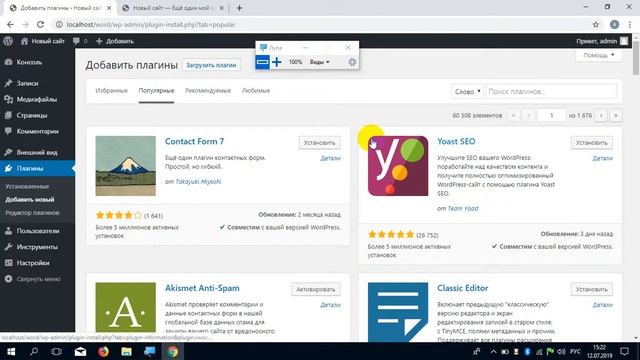The height and width of the screenshot is (360, 640).
Task: Open Детали for Yoast SEO
Action: point(602,158)
